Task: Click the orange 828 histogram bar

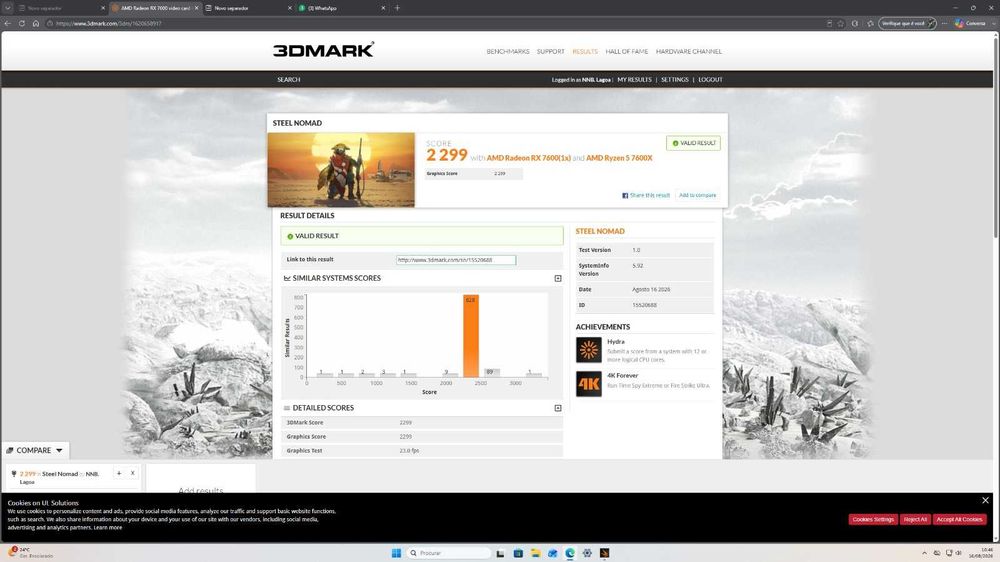Action: 471,336
